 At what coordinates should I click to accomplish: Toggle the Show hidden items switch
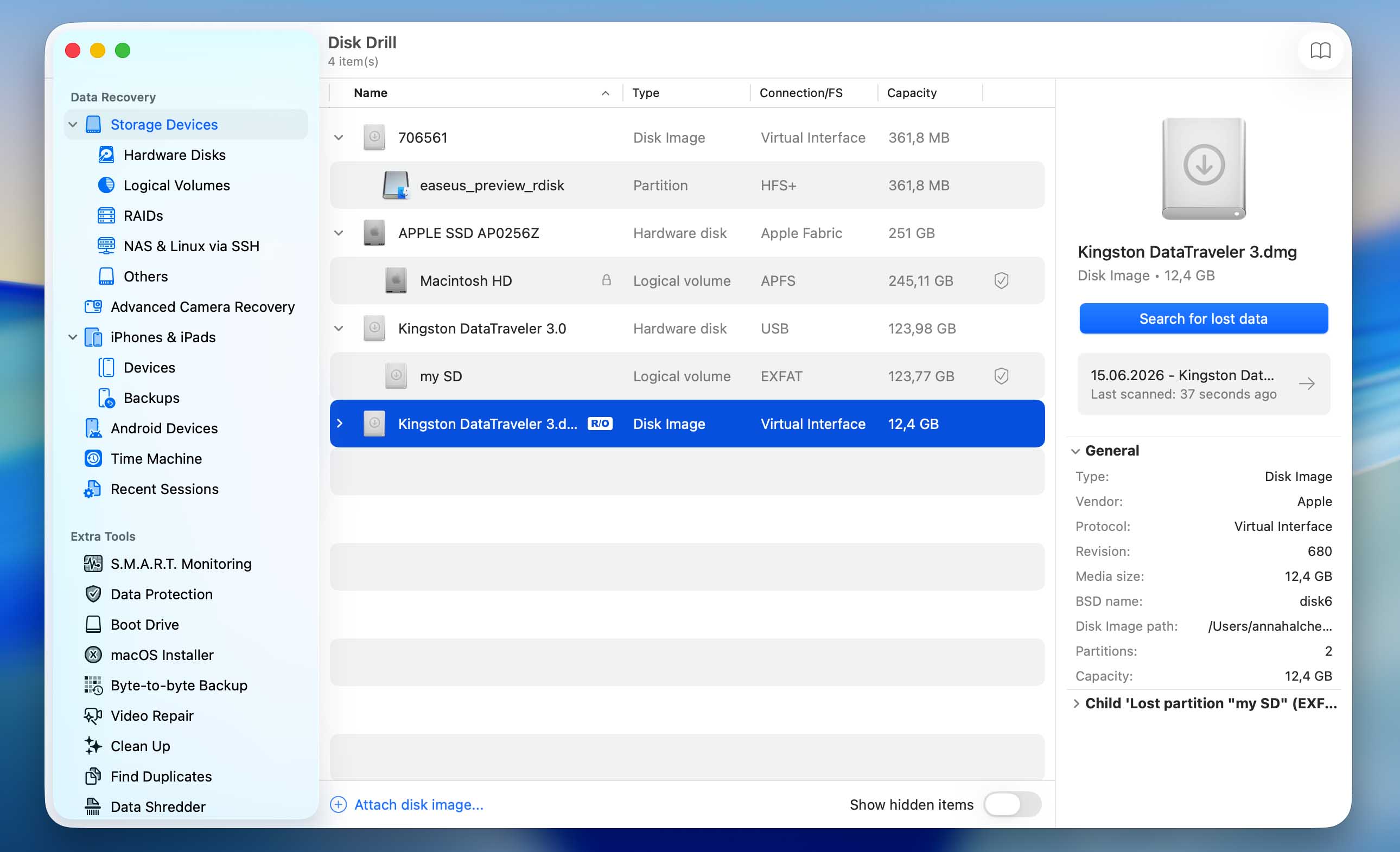[x=1012, y=804]
